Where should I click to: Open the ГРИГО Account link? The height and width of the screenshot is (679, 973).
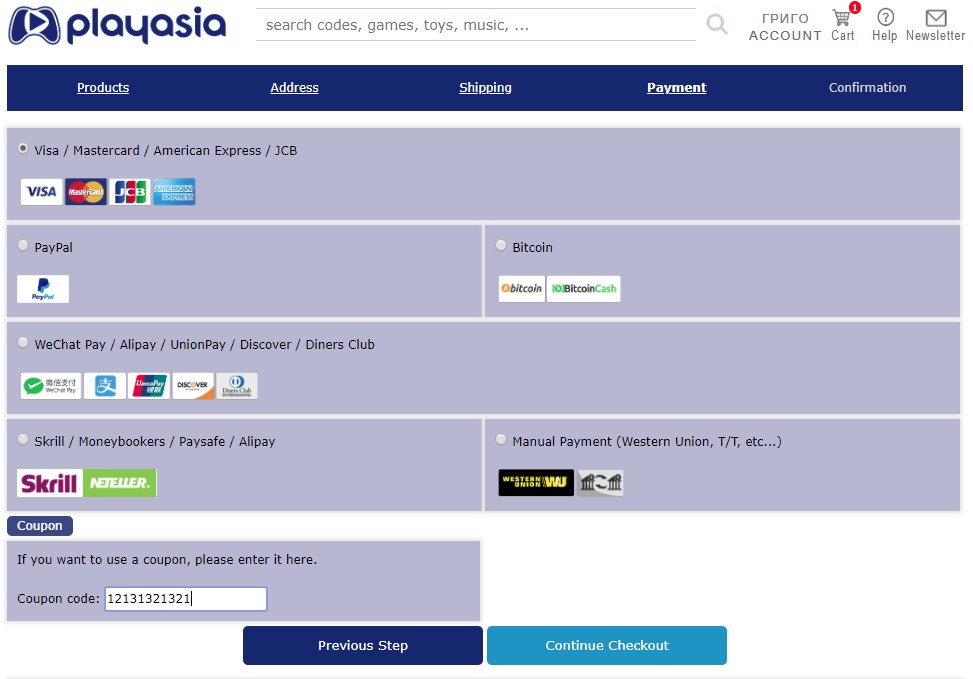point(785,27)
